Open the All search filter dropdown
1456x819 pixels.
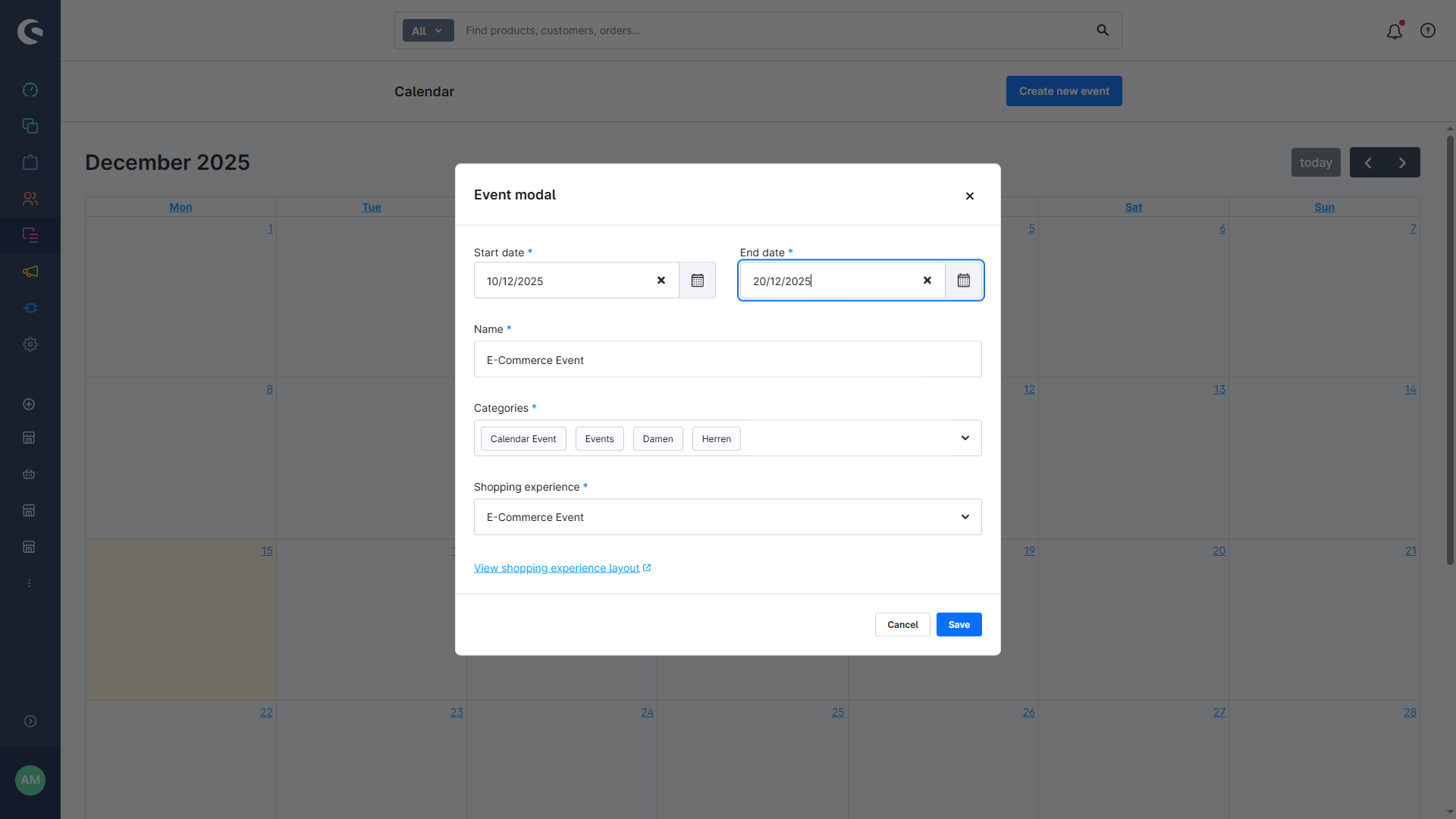coord(428,30)
